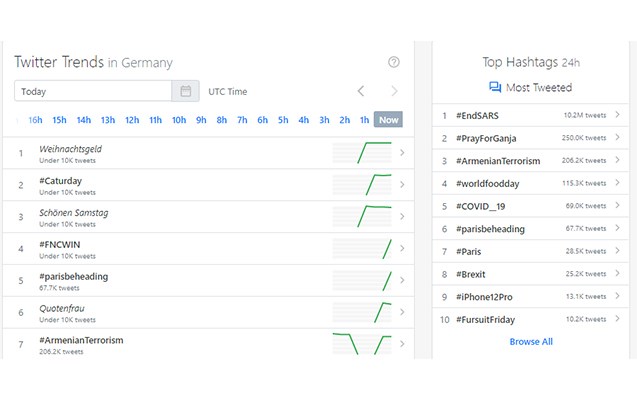Select the 5h time tab

pos(283,120)
